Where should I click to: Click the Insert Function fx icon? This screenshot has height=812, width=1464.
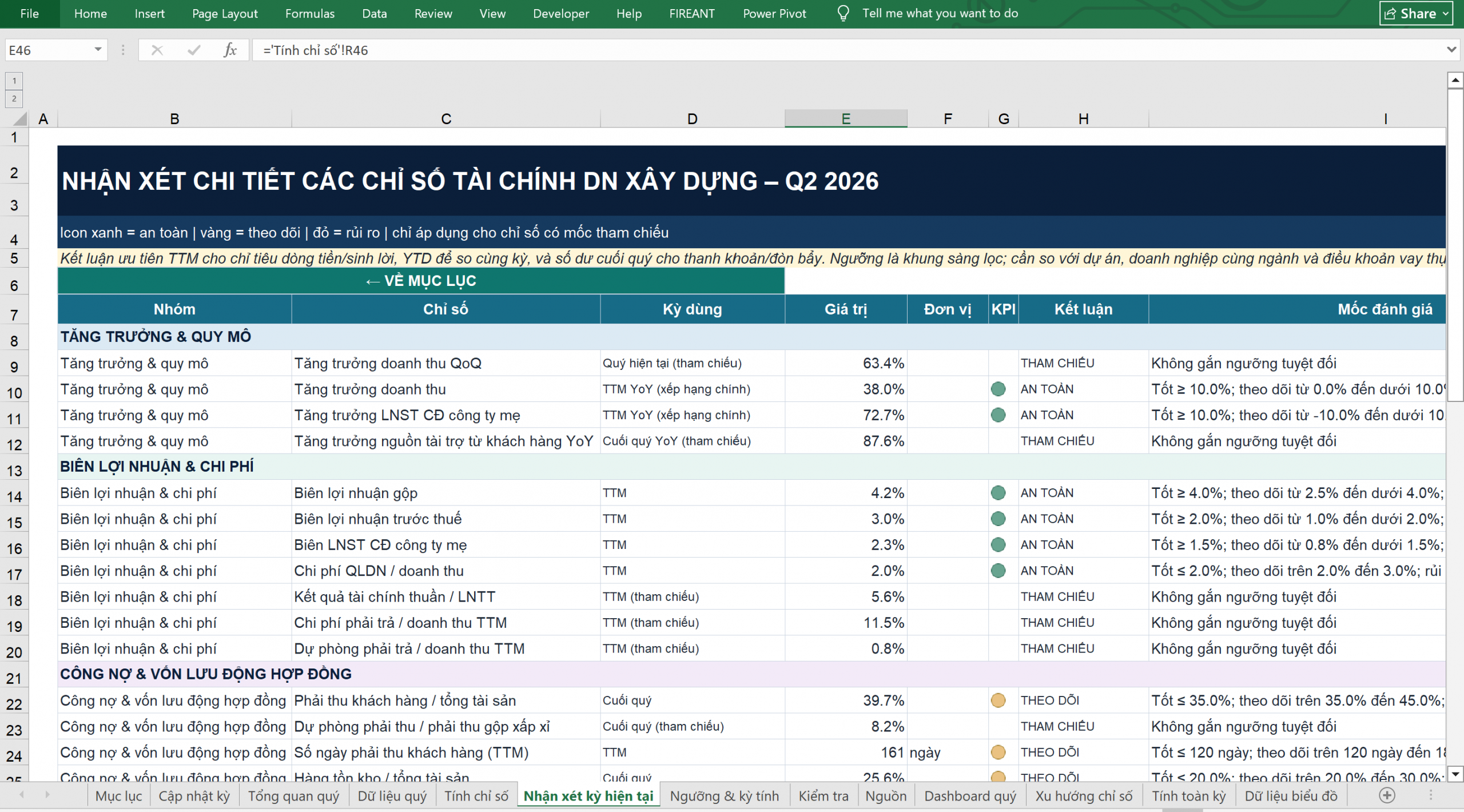pos(230,50)
